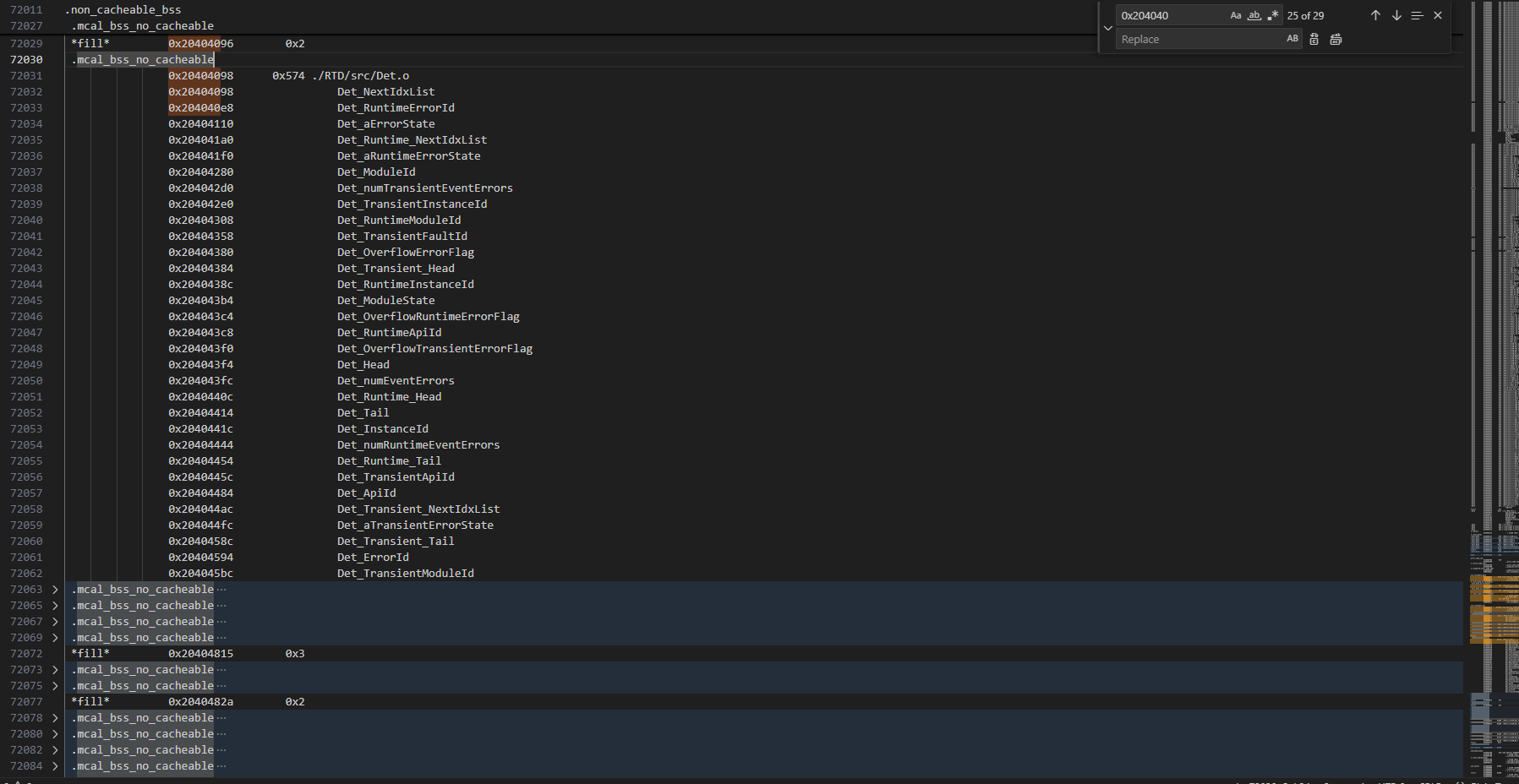Click the minimap to jump in file
Viewport: 1519px width, 784px height.
click(x=1494, y=389)
